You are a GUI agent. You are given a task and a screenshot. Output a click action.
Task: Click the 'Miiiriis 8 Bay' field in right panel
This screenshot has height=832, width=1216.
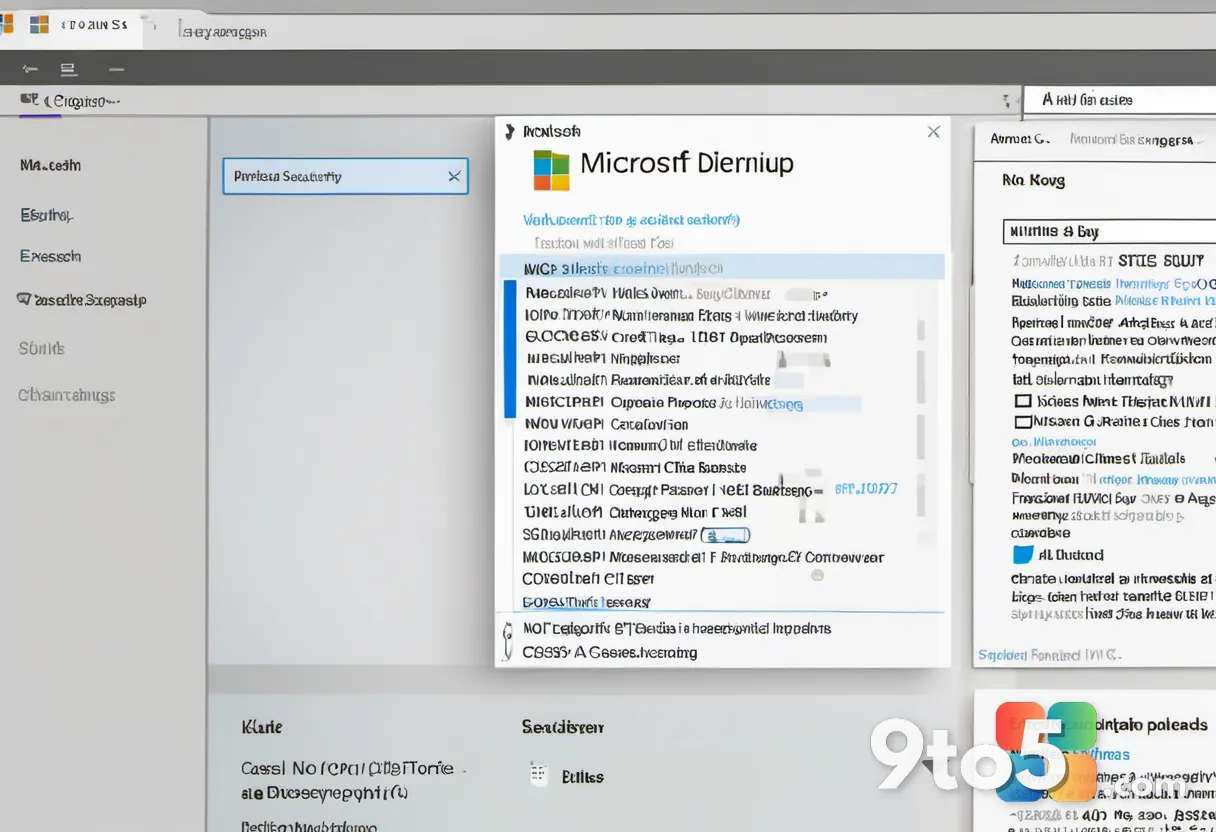(x=1109, y=231)
